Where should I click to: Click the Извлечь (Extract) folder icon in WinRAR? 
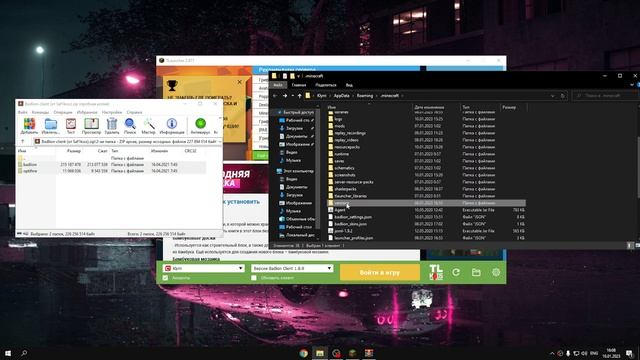(x=51, y=124)
